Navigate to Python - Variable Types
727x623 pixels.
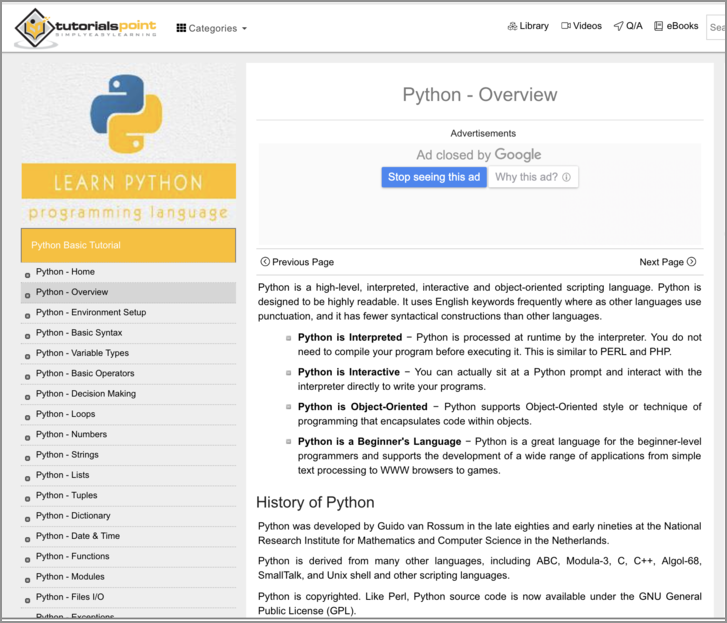click(82, 353)
